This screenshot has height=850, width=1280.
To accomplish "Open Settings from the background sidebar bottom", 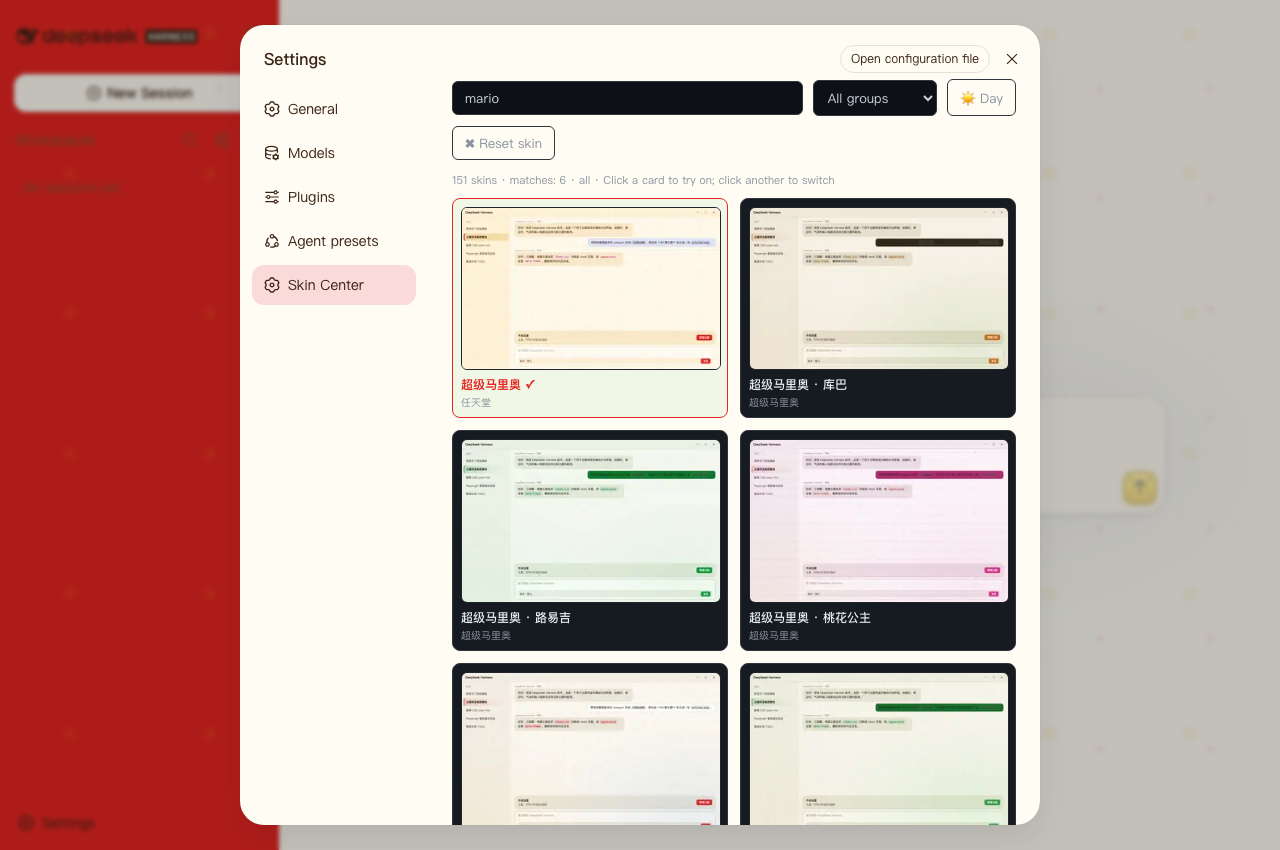I will [x=57, y=823].
